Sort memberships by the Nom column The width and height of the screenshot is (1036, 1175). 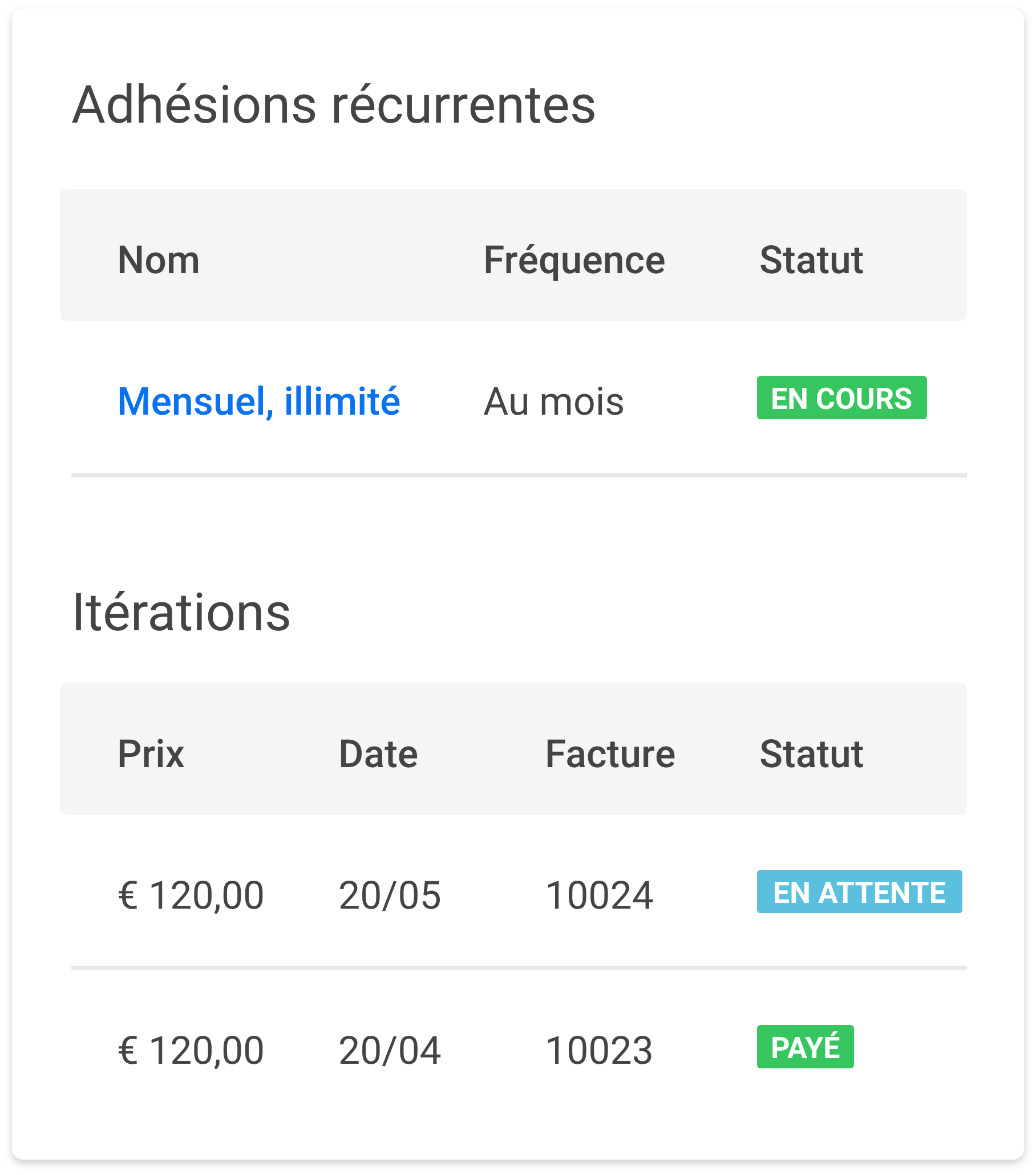click(x=159, y=260)
